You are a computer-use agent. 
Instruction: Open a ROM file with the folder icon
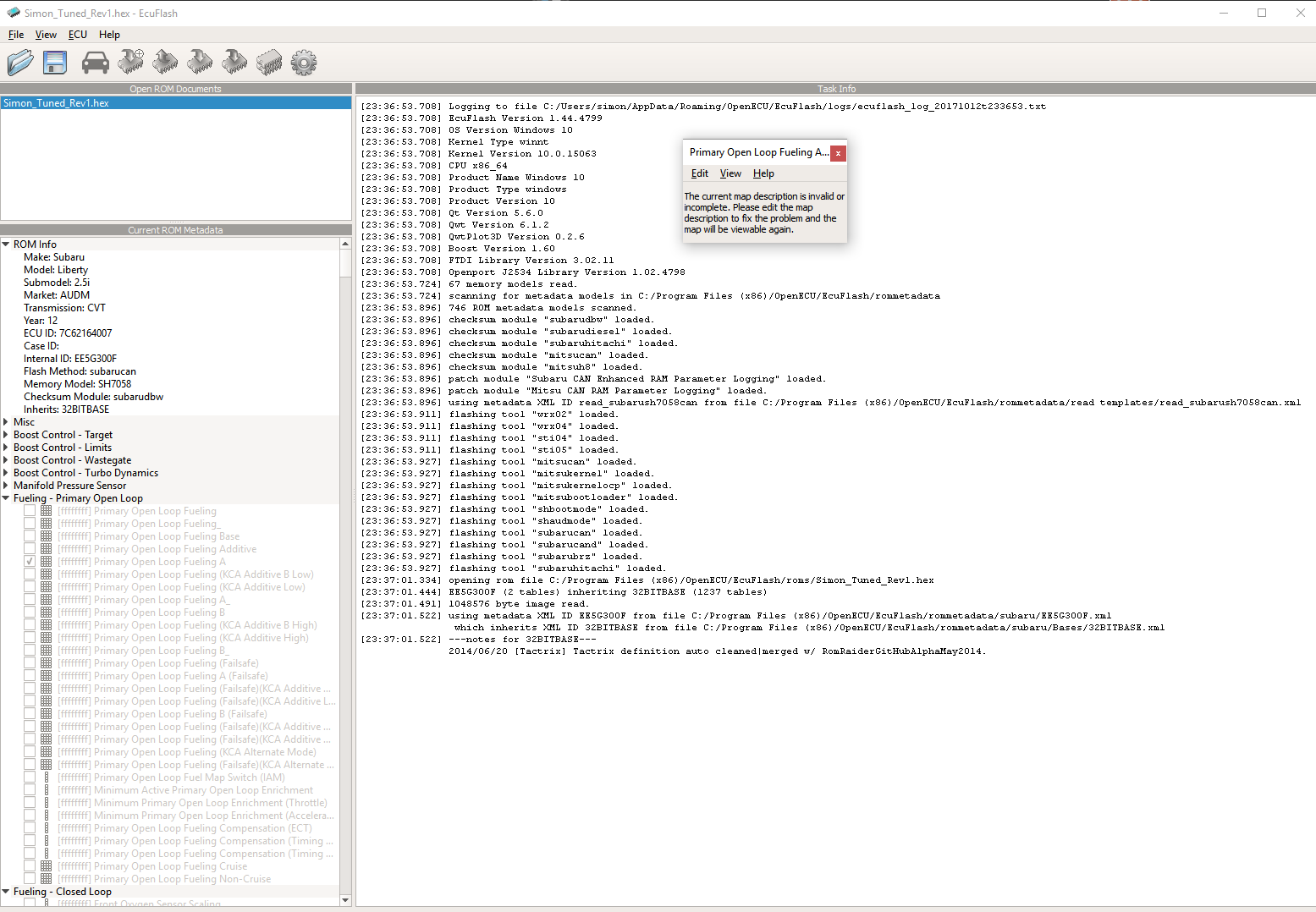[x=20, y=62]
